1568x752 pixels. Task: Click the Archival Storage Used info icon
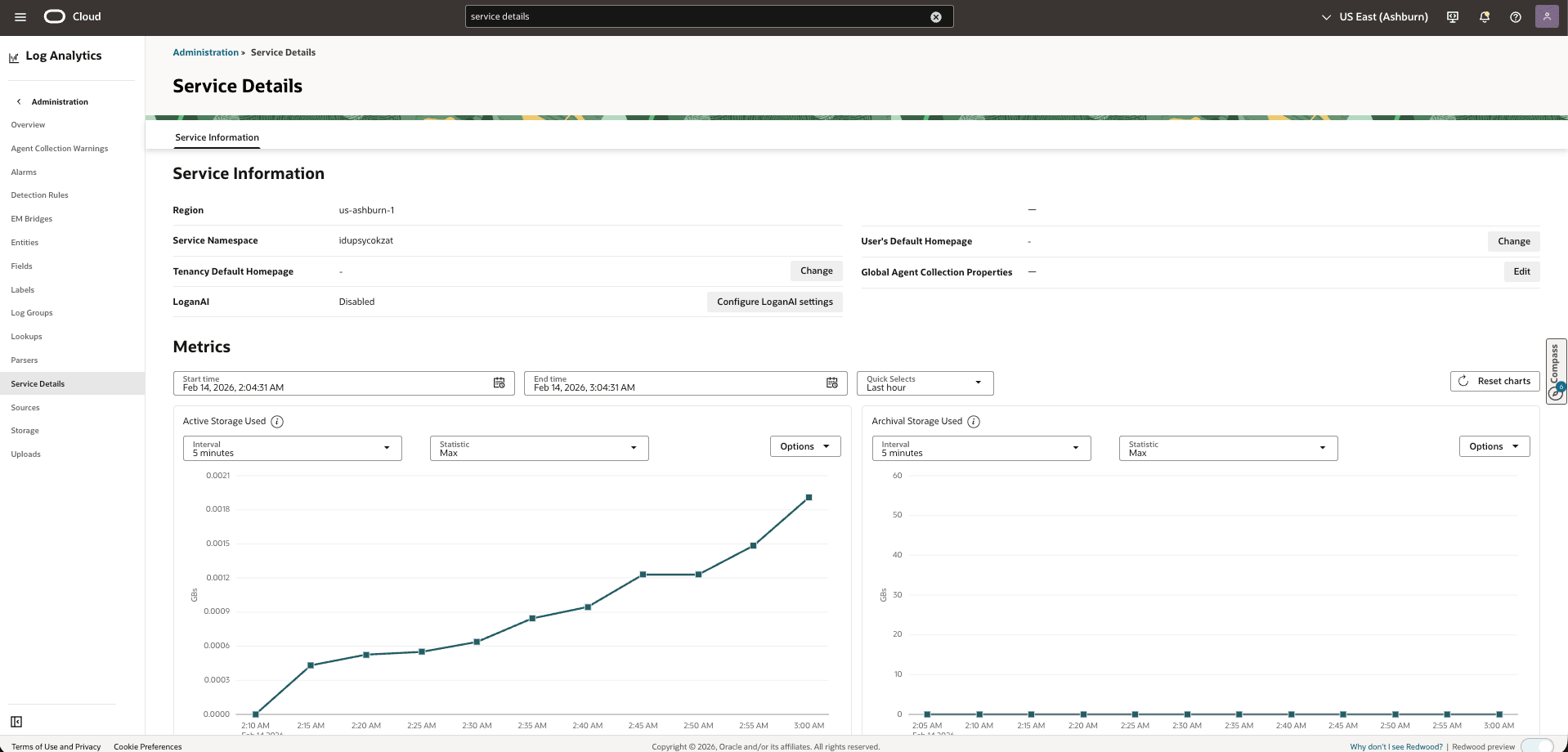pos(973,421)
